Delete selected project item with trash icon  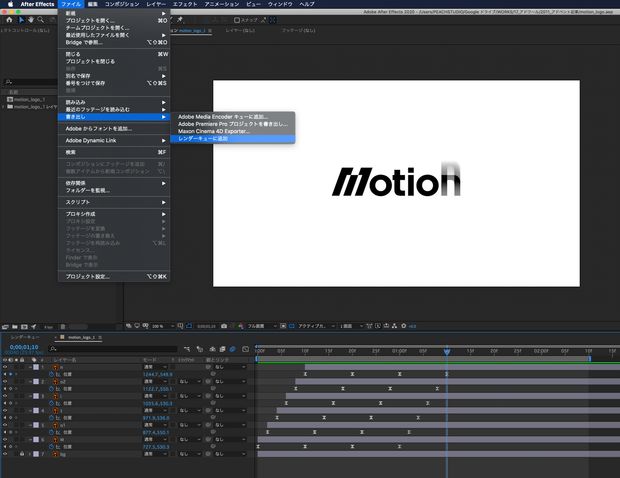tap(63, 327)
